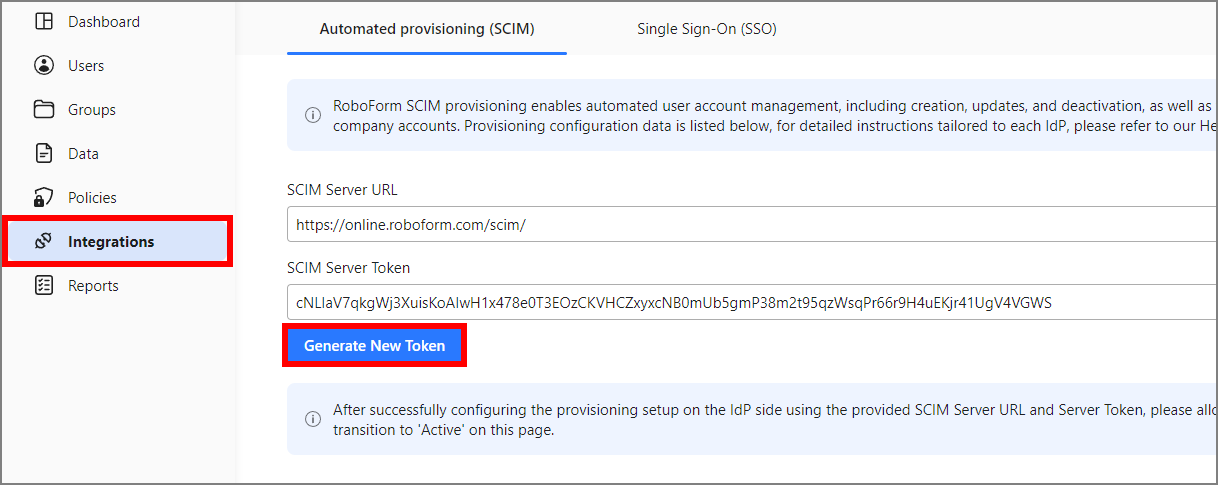Click the Data document icon

point(44,154)
